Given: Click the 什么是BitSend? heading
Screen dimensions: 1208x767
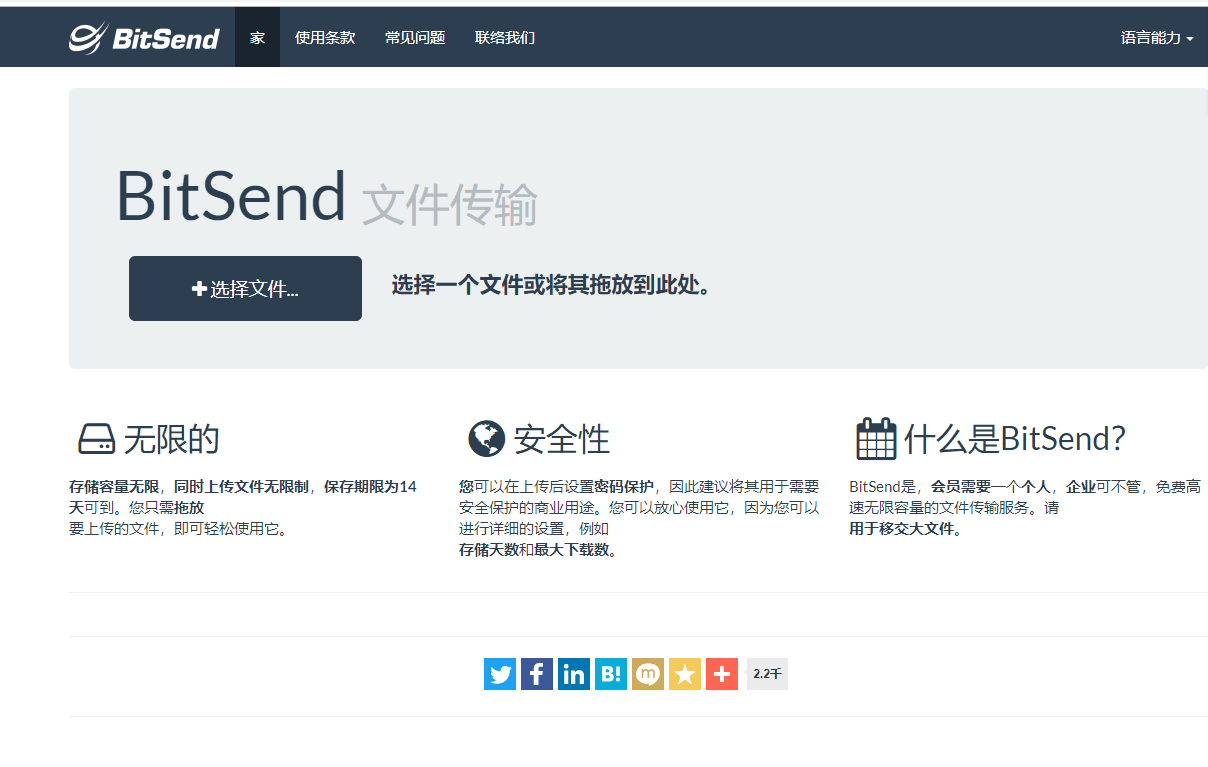Looking at the screenshot, I should point(1015,439).
